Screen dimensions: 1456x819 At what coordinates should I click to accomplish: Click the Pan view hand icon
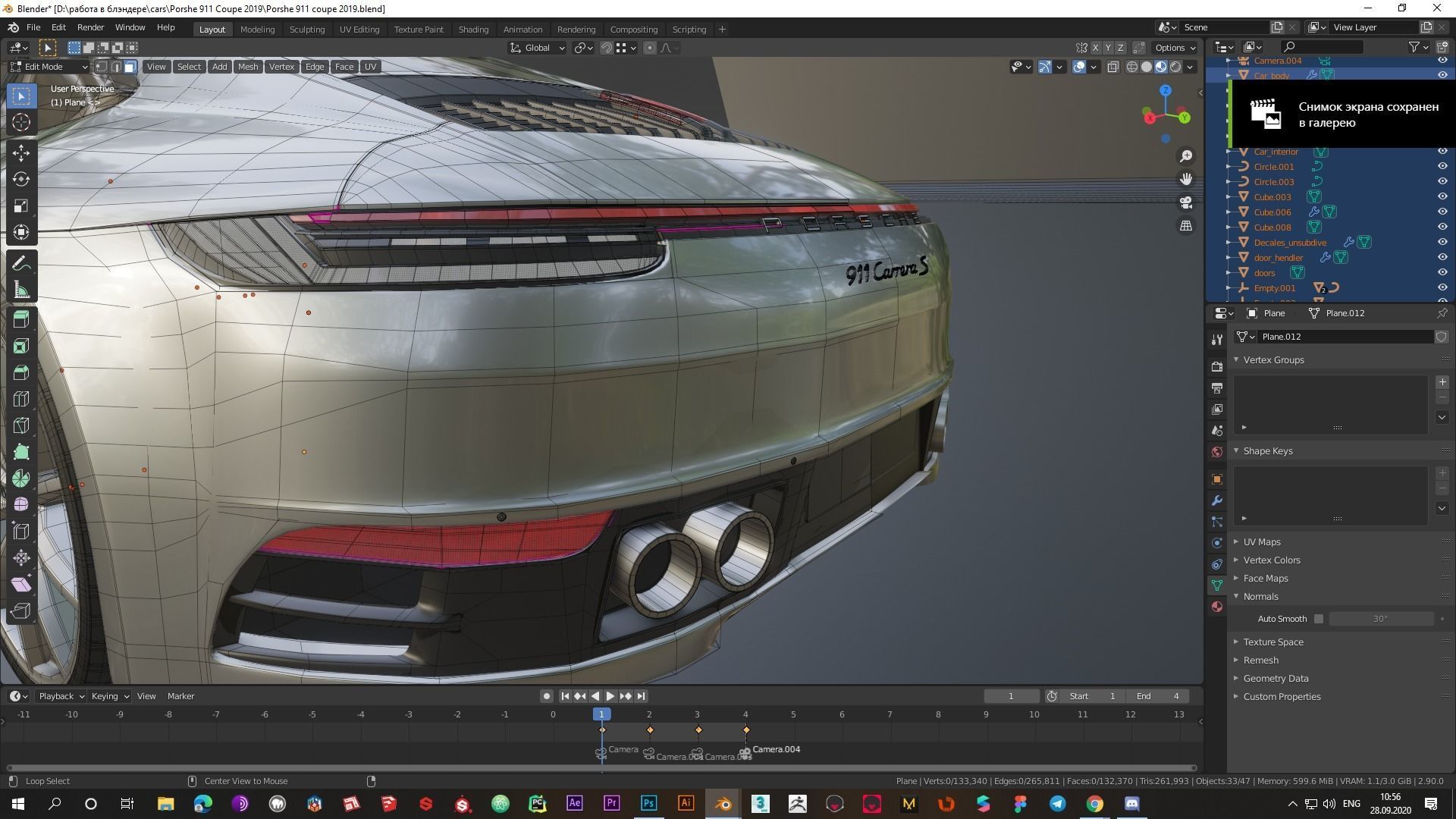[x=1186, y=179]
